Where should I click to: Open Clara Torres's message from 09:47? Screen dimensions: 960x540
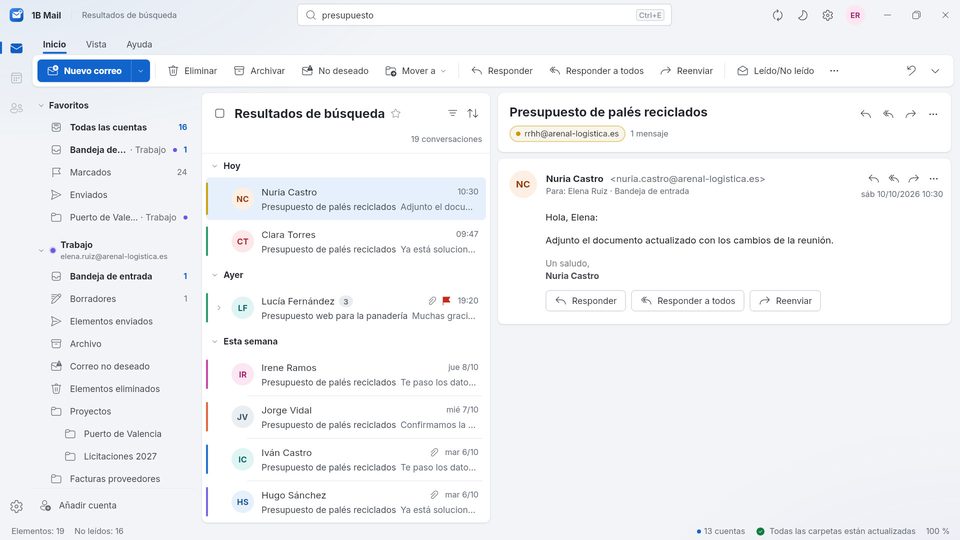(x=346, y=242)
